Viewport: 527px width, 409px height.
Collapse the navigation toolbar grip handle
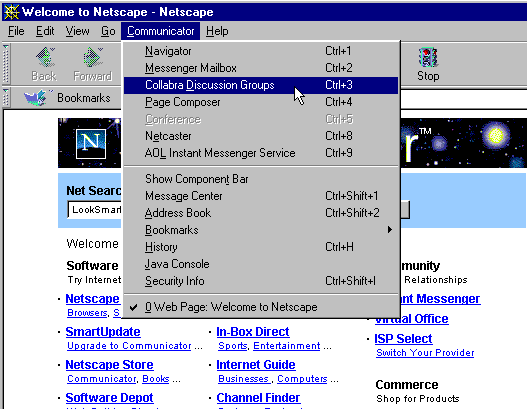pos(6,64)
